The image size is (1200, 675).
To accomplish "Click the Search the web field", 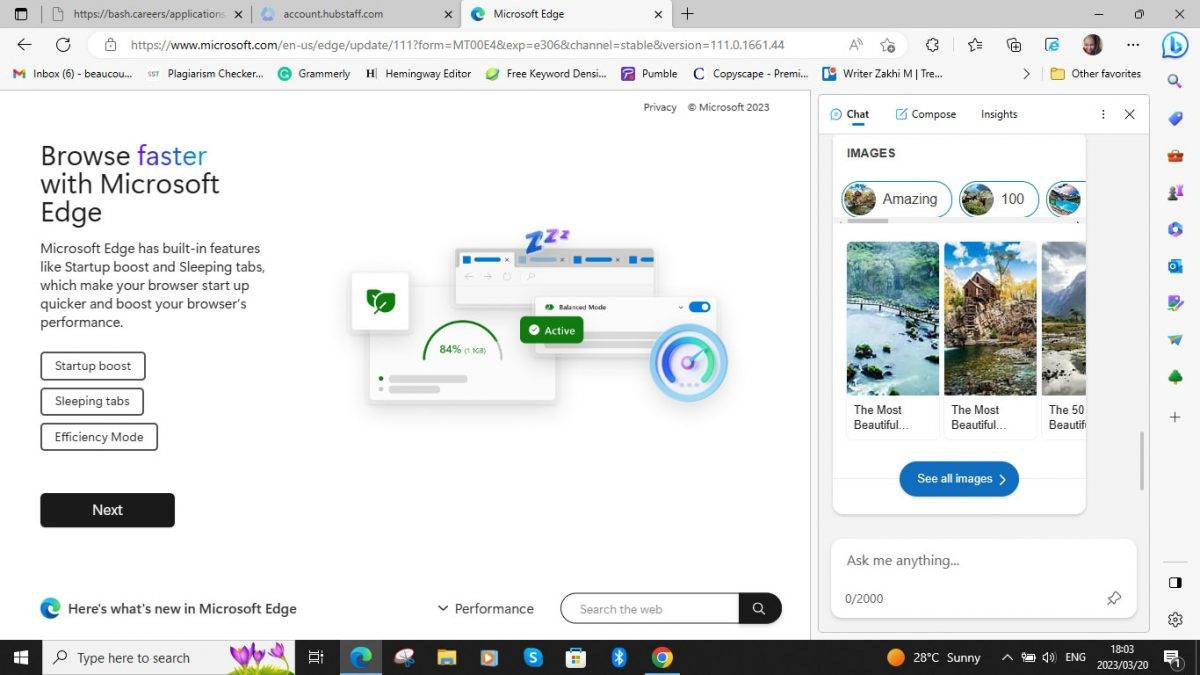I will [649, 608].
